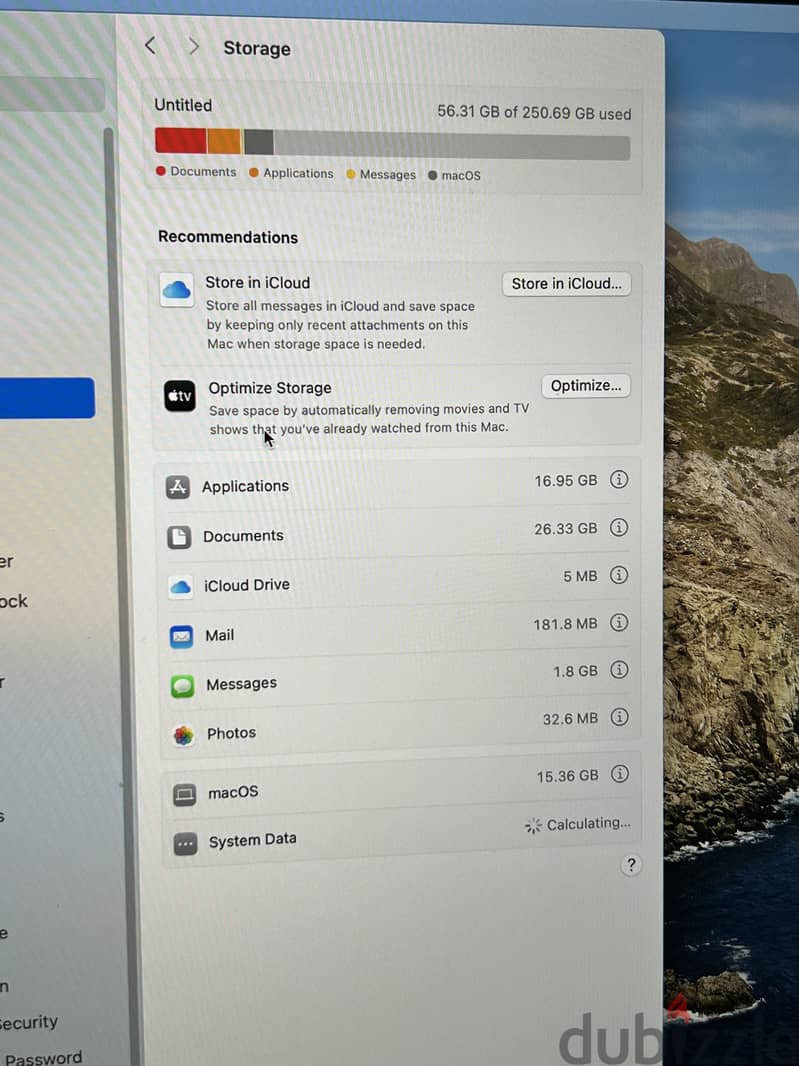Viewport: 799px width, 1066px height.
Task: Click the Store in iCloud... button
Action: [x=566, y=283]
